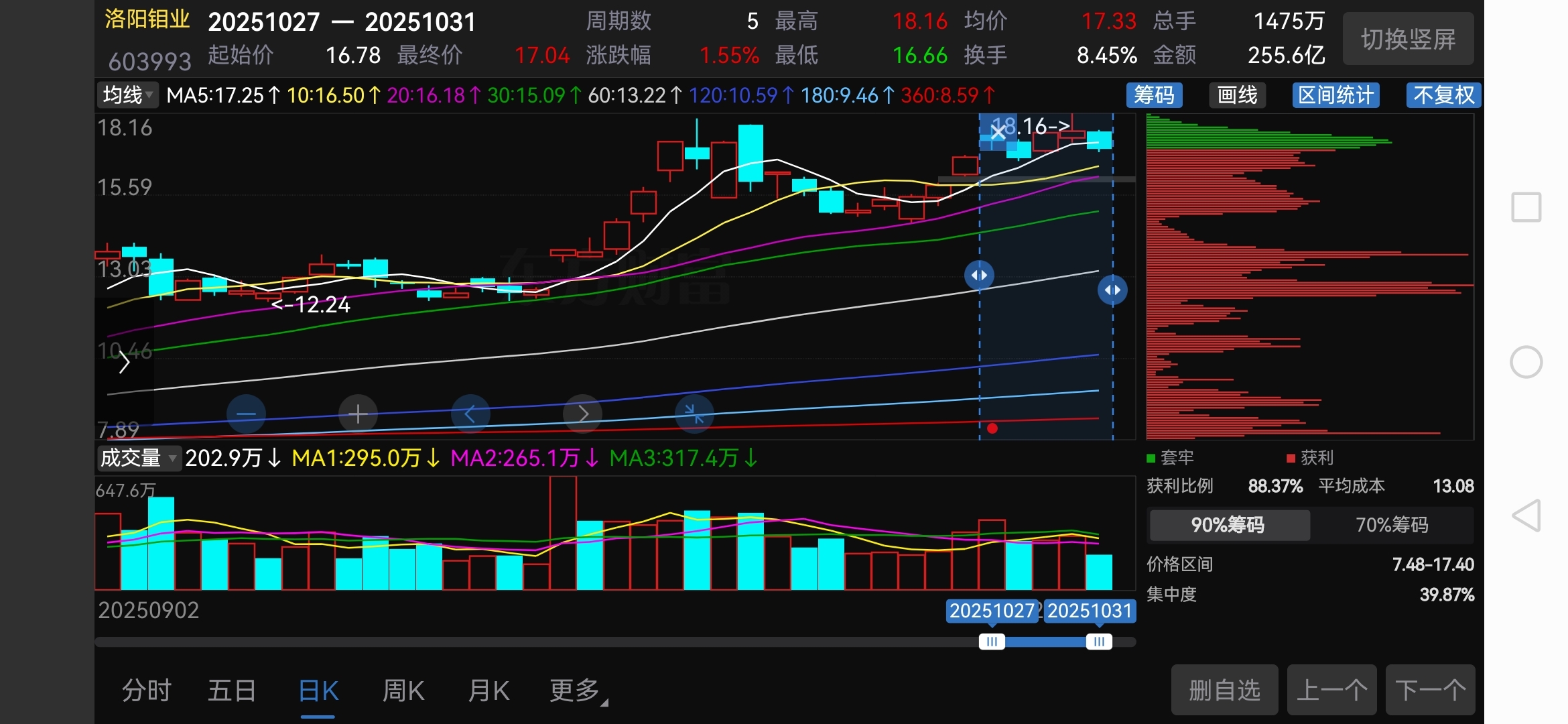This screenshot has width=1568, height=724.
Task: Click the zoom in plus chart icon
Action: [x=358, y=414]
